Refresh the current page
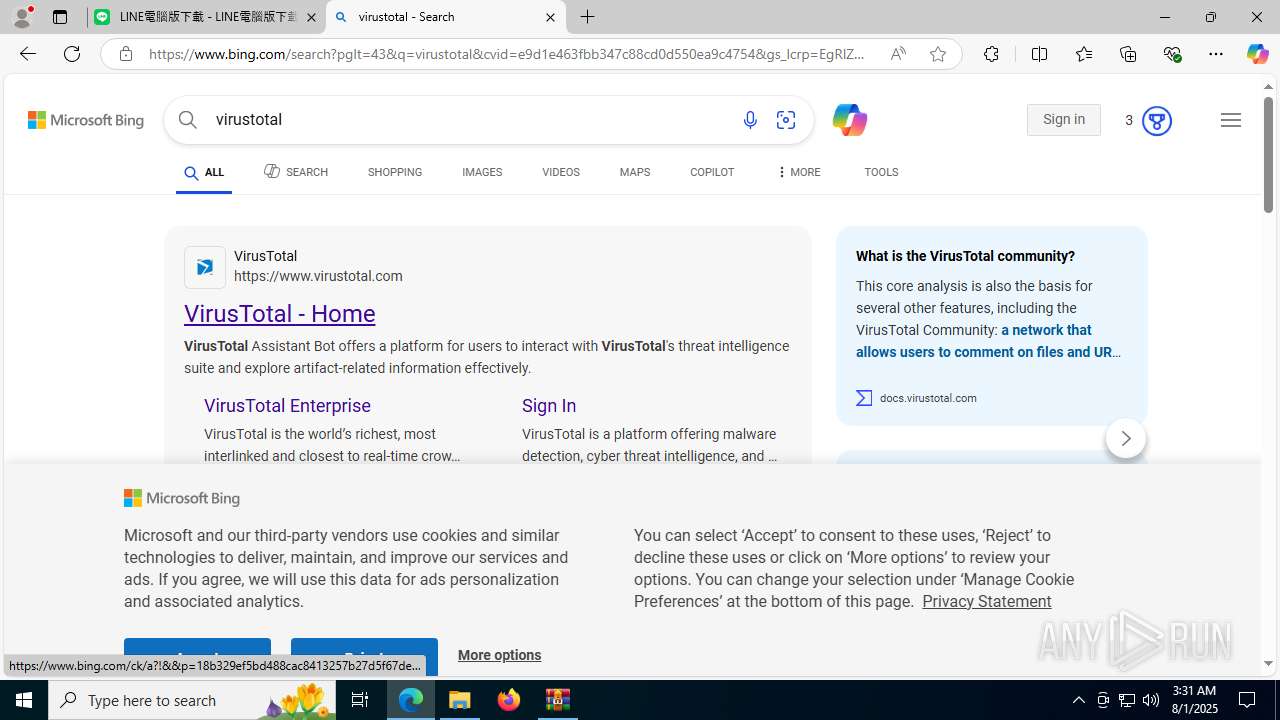Viewport: 1280px width, 720px height. pyautogui.click(x=72, y=54)
